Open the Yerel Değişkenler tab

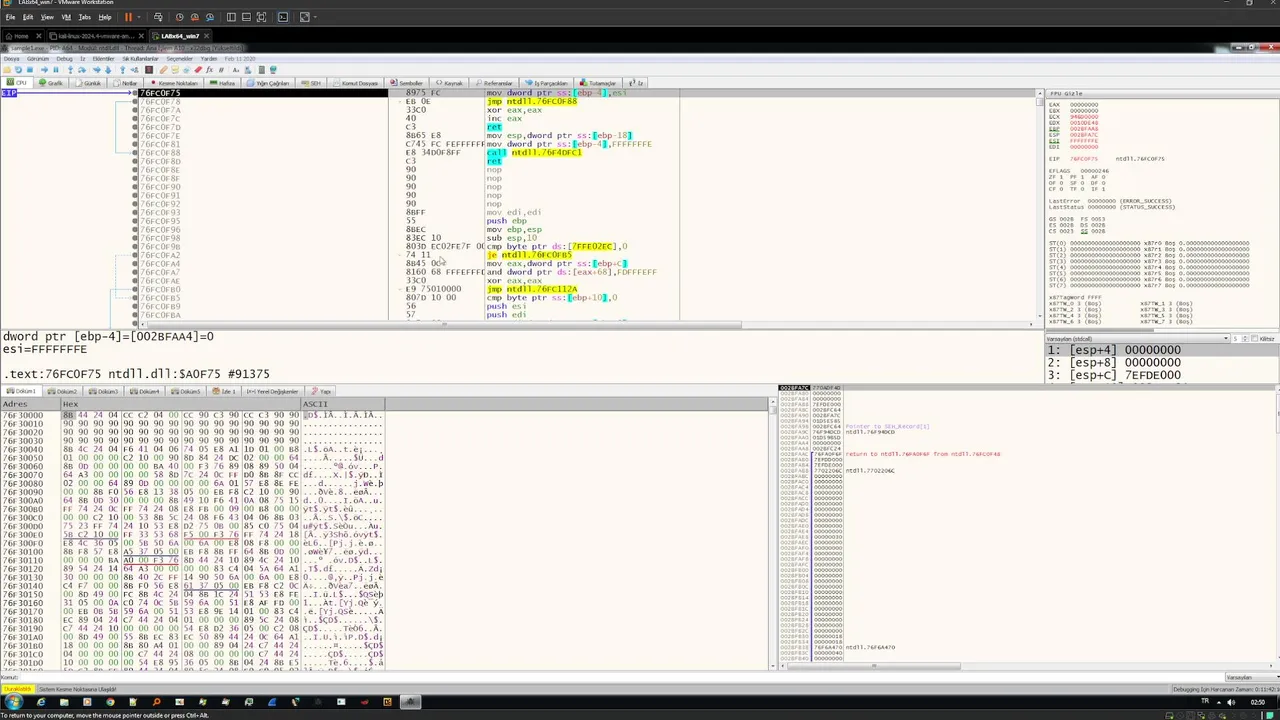pos(275,391)
